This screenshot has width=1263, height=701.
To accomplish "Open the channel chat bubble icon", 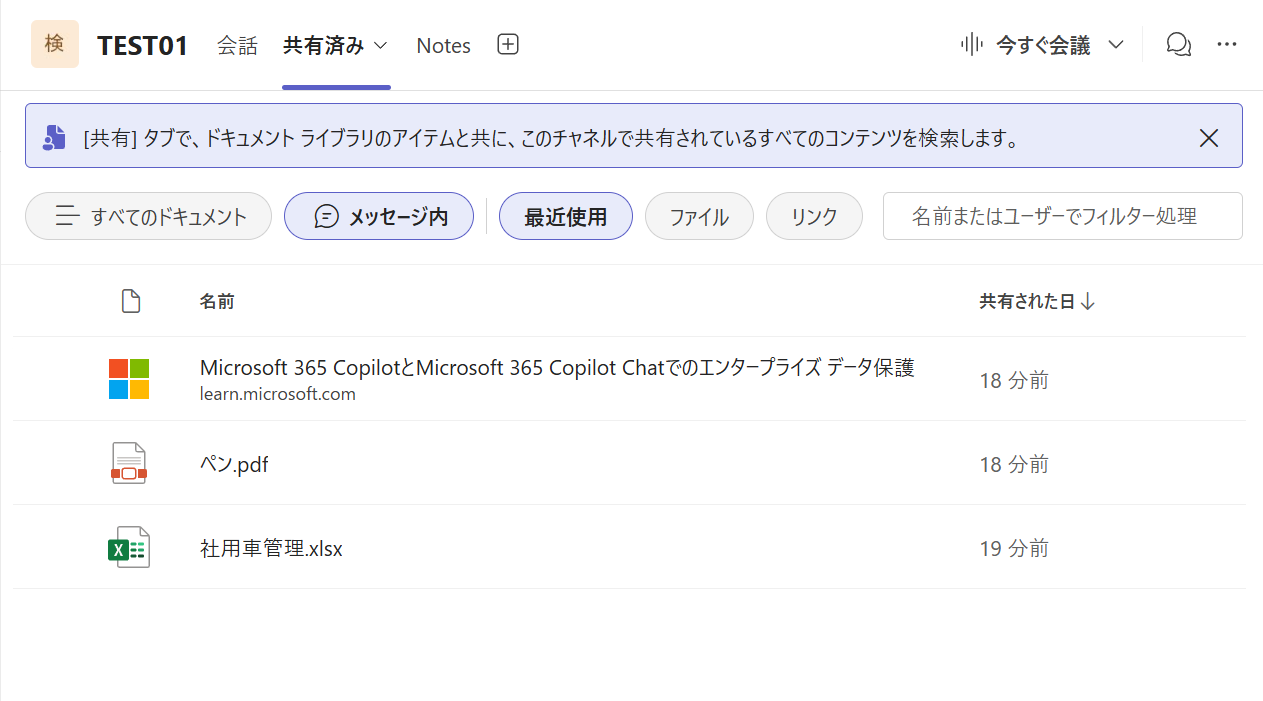I will 1179,45.
